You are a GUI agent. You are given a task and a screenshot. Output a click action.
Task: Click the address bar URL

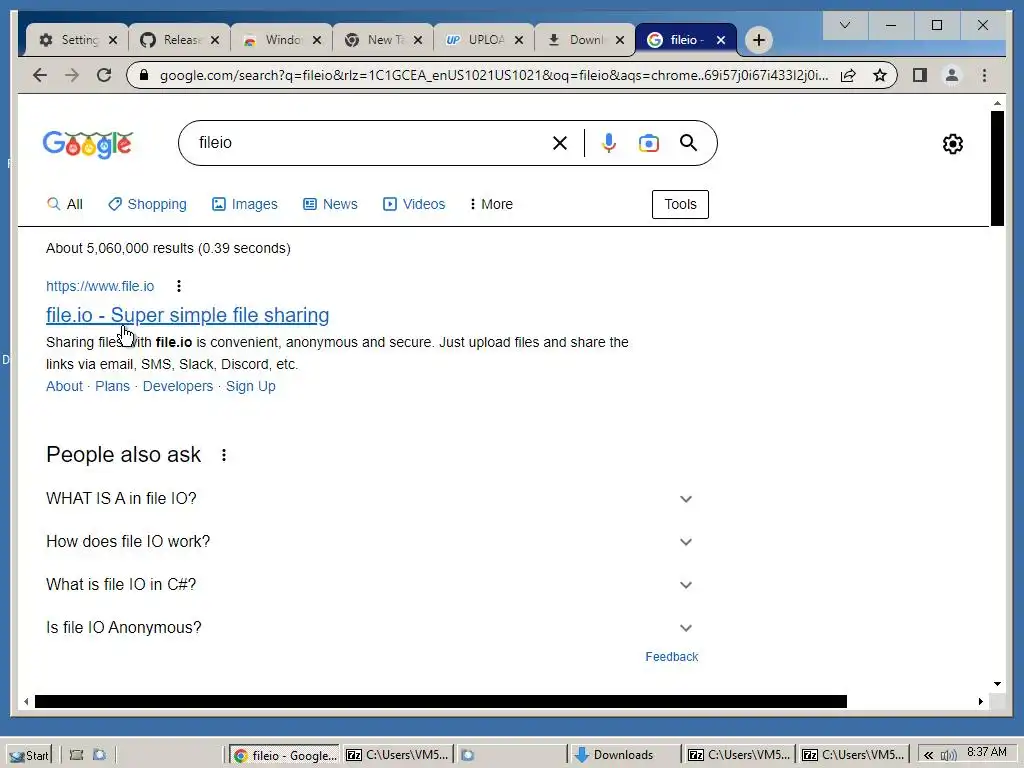[493, 76]
